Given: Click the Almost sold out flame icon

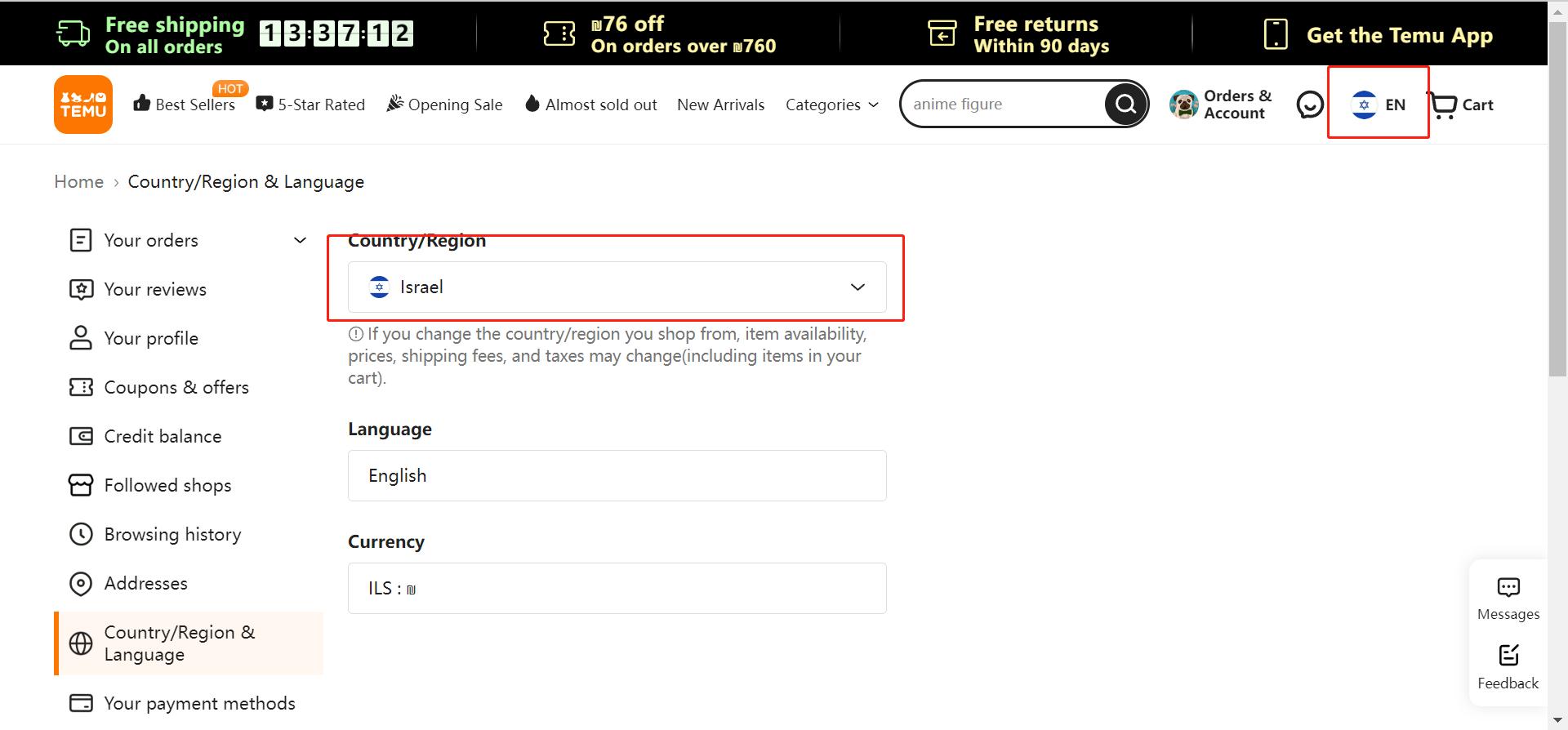Looking at the screenshot, I should tap(532, 103).
